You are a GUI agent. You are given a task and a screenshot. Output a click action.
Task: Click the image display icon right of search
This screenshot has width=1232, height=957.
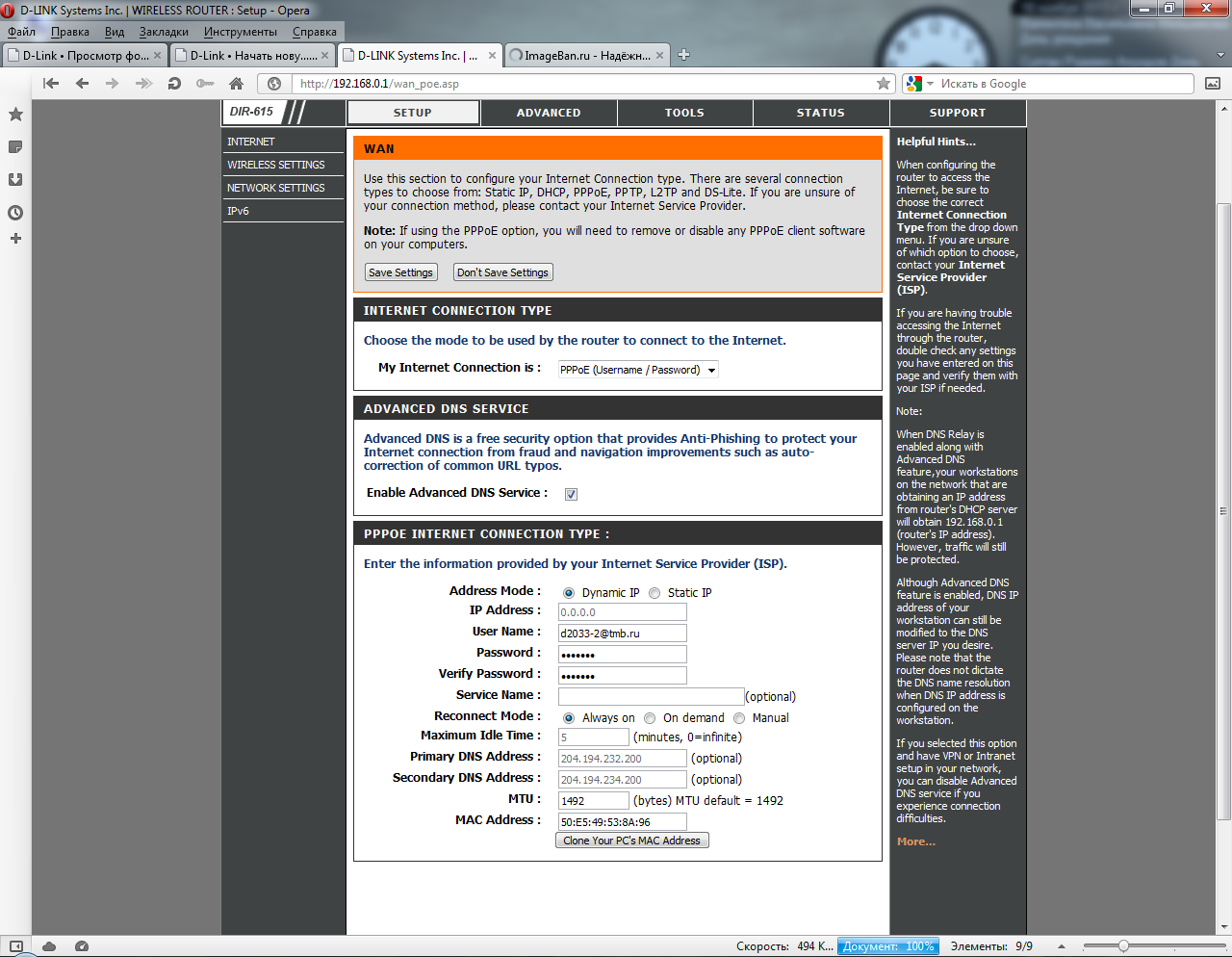1213,84
